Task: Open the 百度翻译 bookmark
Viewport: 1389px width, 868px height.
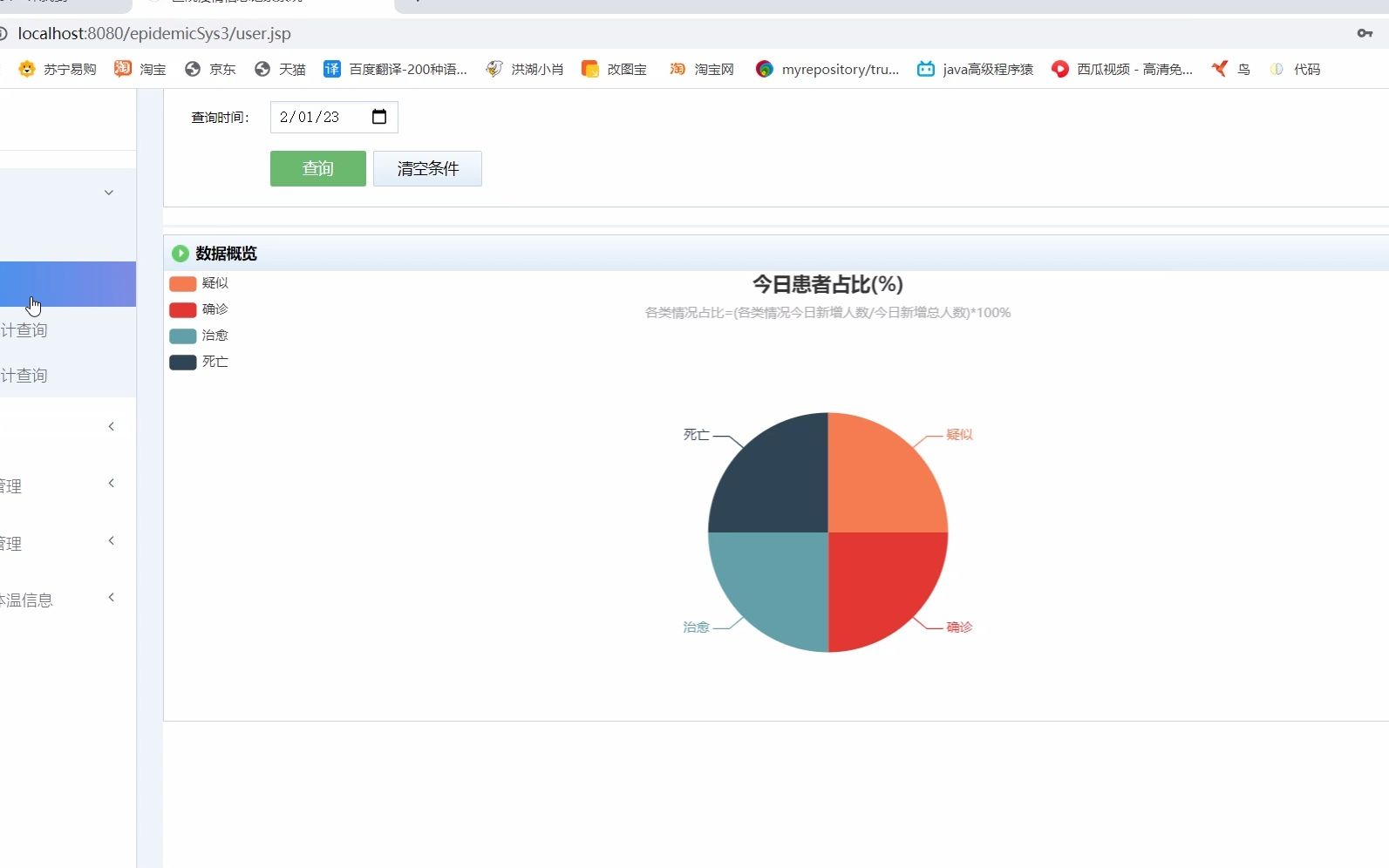Action: pyautogui.click(x=395, y=69)
